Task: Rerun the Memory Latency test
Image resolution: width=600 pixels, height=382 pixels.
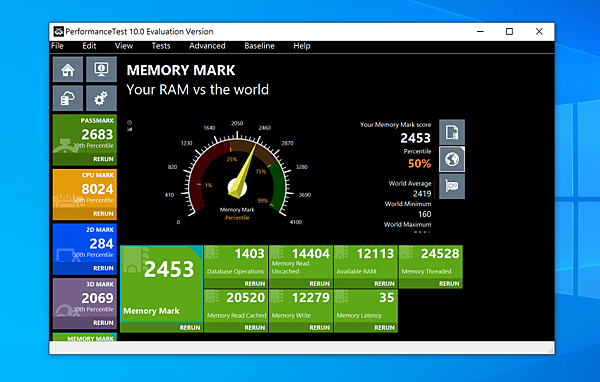Action: pyautogui.click(x=384, y=328)
